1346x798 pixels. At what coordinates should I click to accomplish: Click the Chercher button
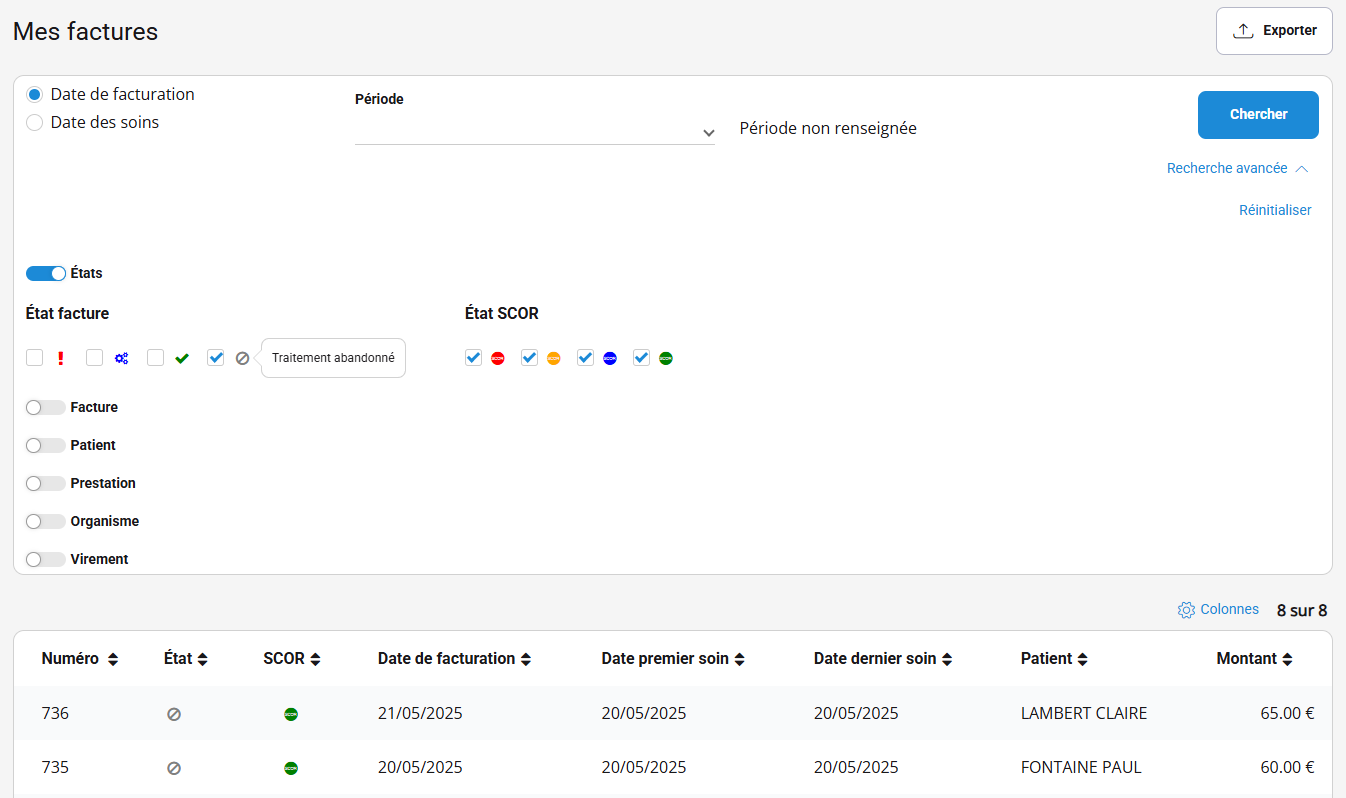(1258, 115)
